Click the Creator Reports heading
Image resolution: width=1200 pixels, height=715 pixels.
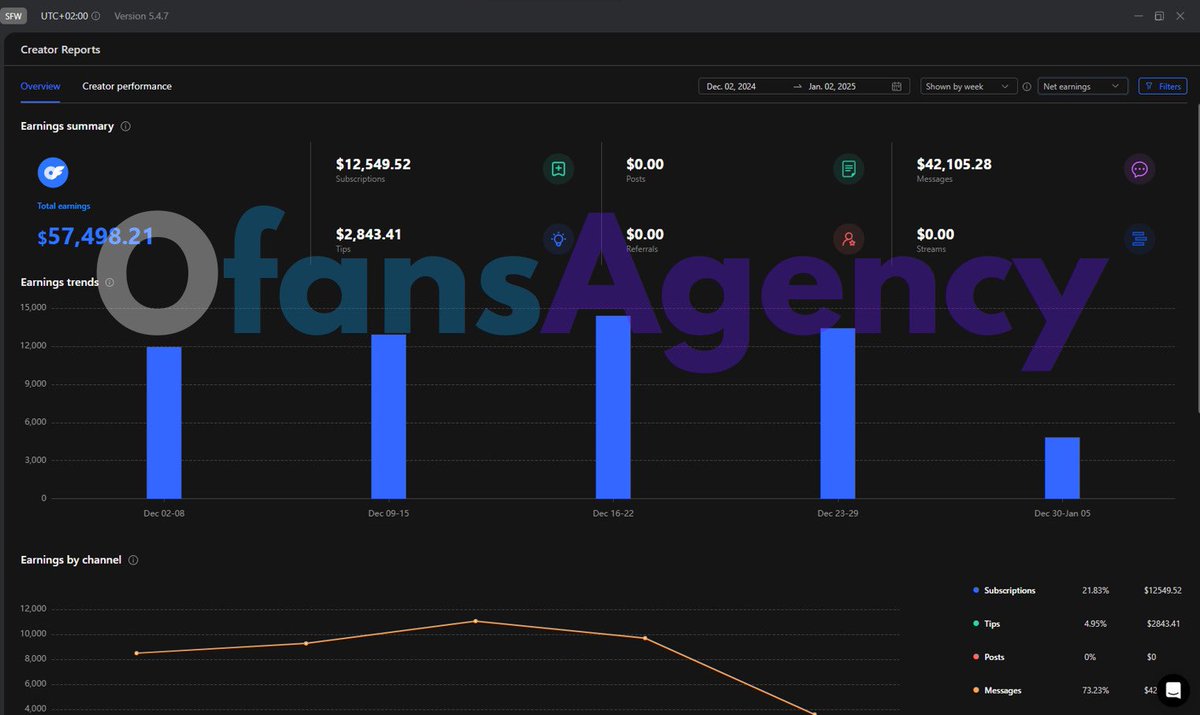pyautogui.click(x=60, y=50)
